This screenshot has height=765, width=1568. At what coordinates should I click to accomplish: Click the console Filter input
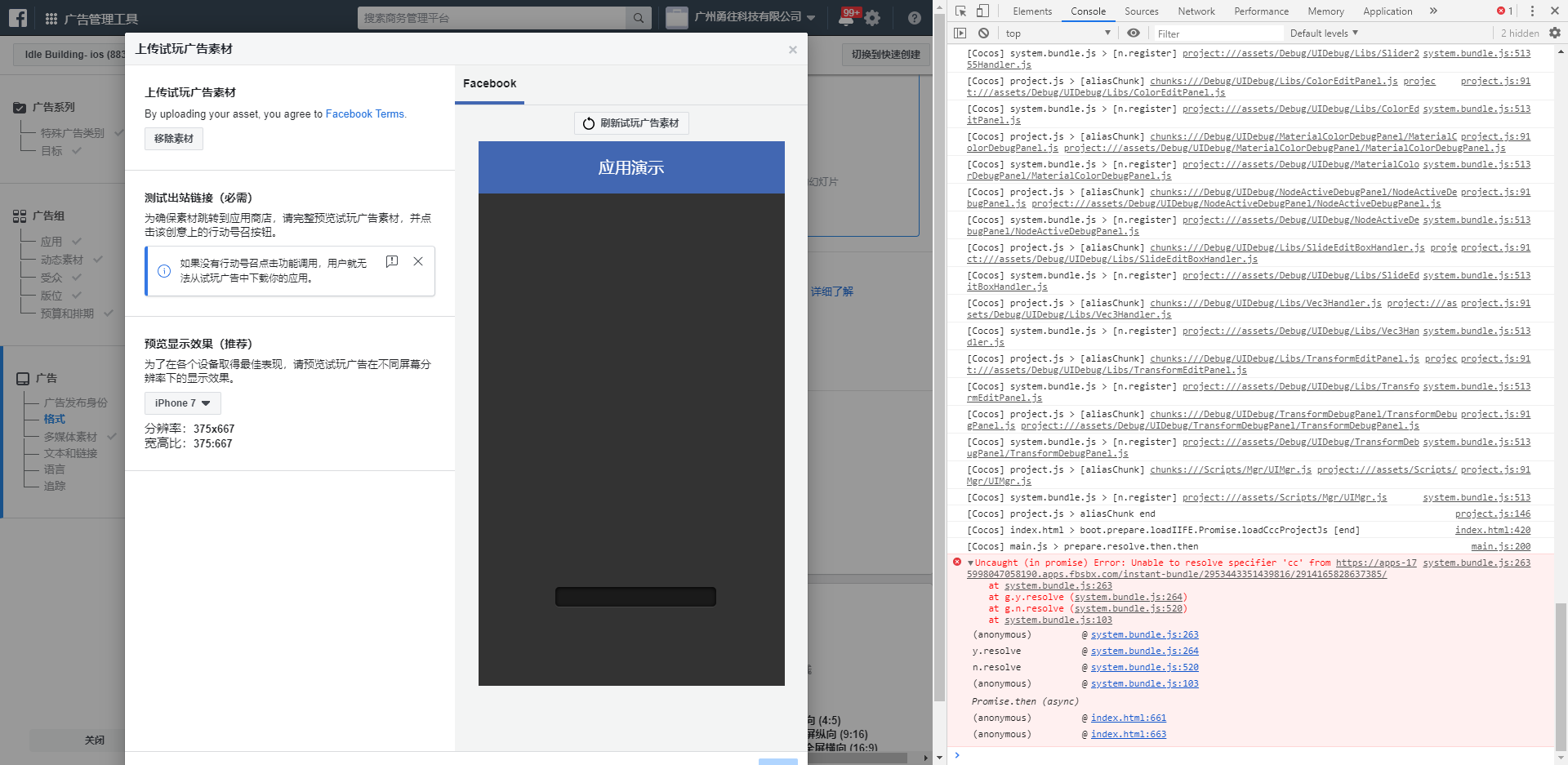1217,33
